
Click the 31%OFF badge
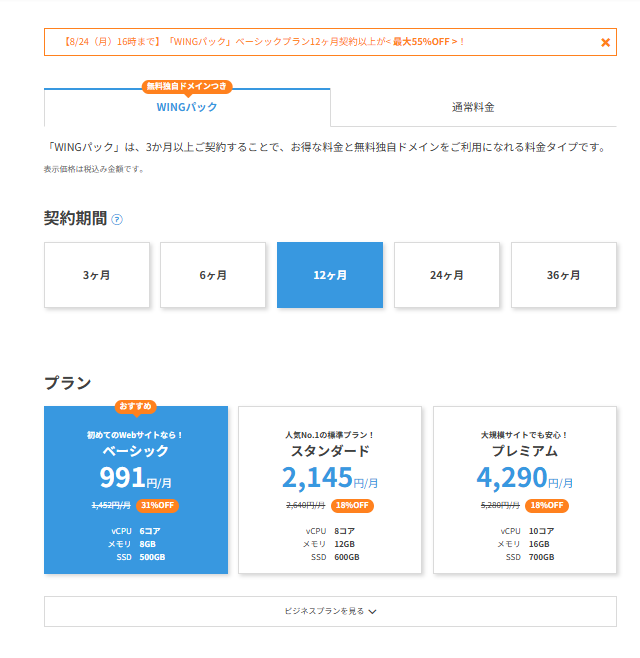click(157, 505)
